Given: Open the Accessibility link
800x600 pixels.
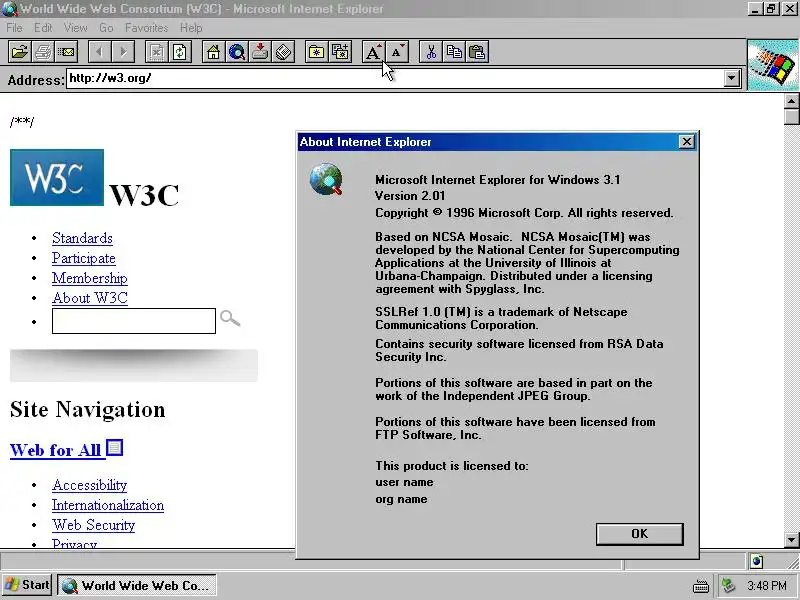Looking at the screenshot, I should tap(89, 485).
